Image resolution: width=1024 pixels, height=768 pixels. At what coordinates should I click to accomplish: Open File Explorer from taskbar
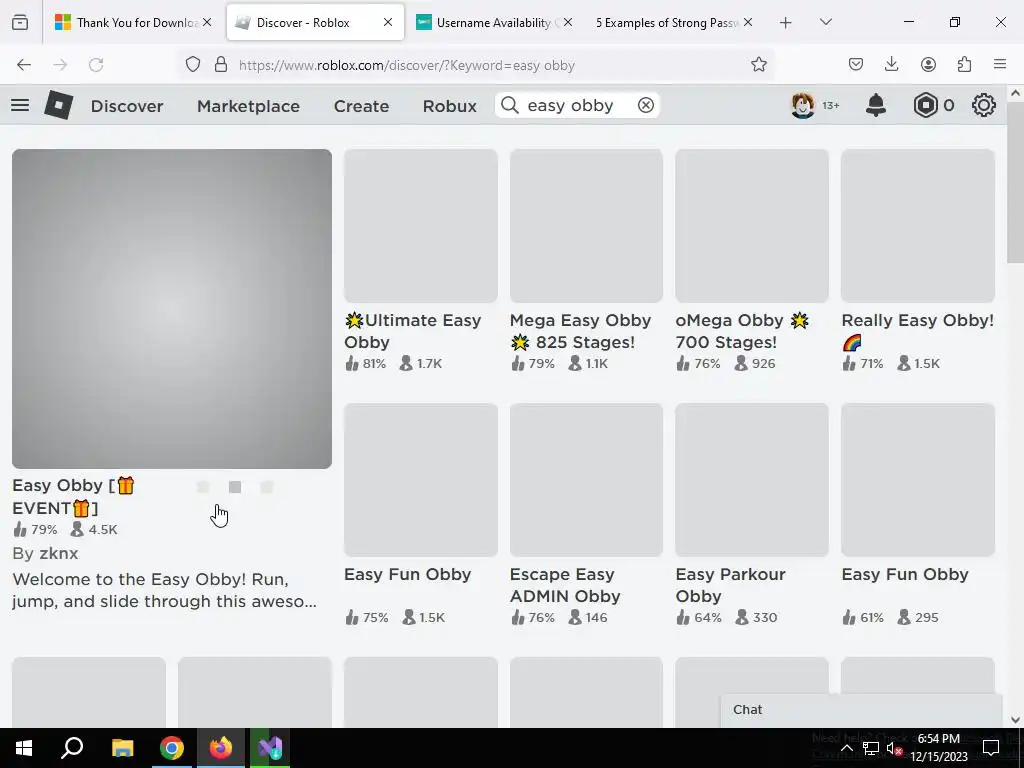point(122,748)
